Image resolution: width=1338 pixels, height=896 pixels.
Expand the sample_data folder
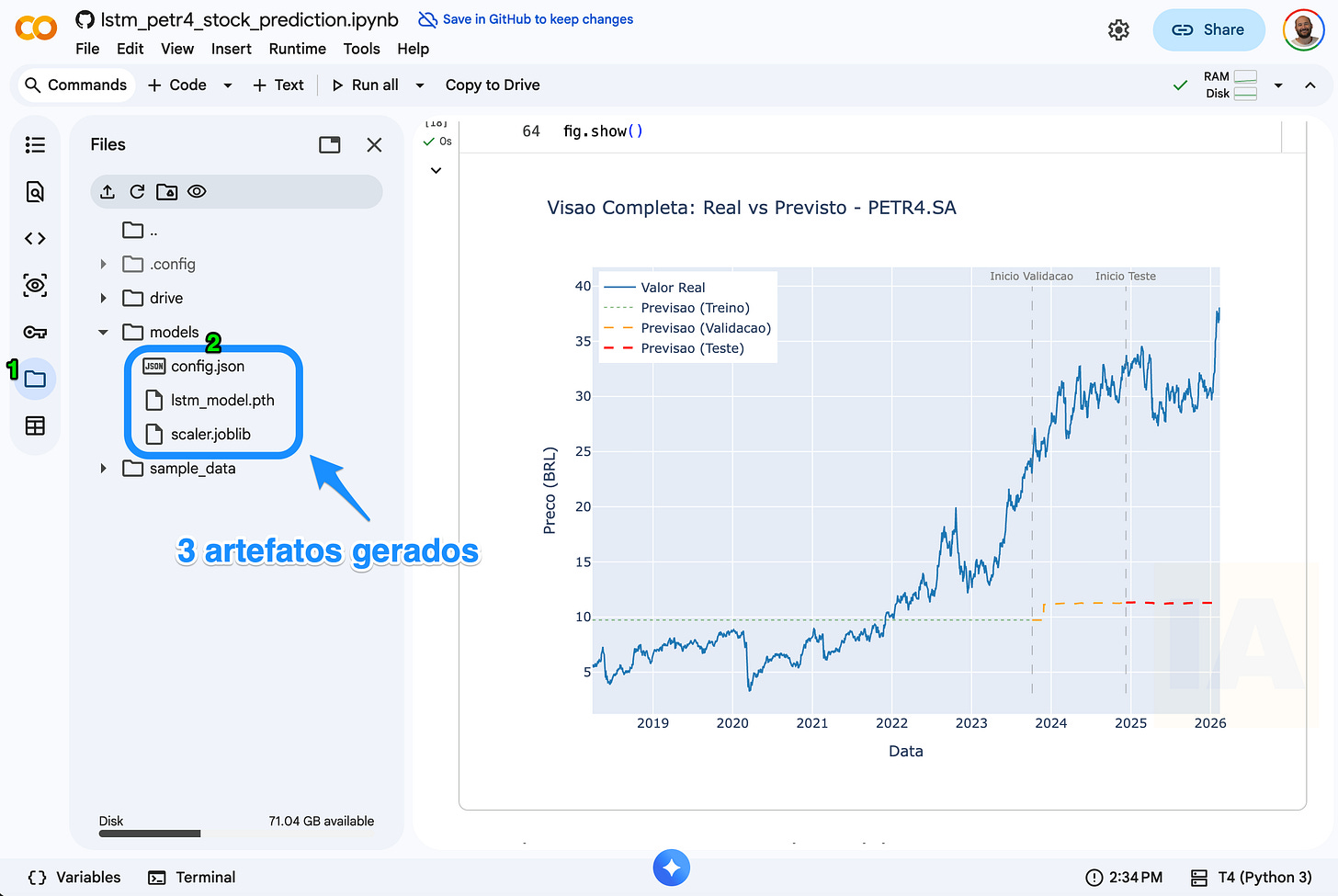pos(102,468)
